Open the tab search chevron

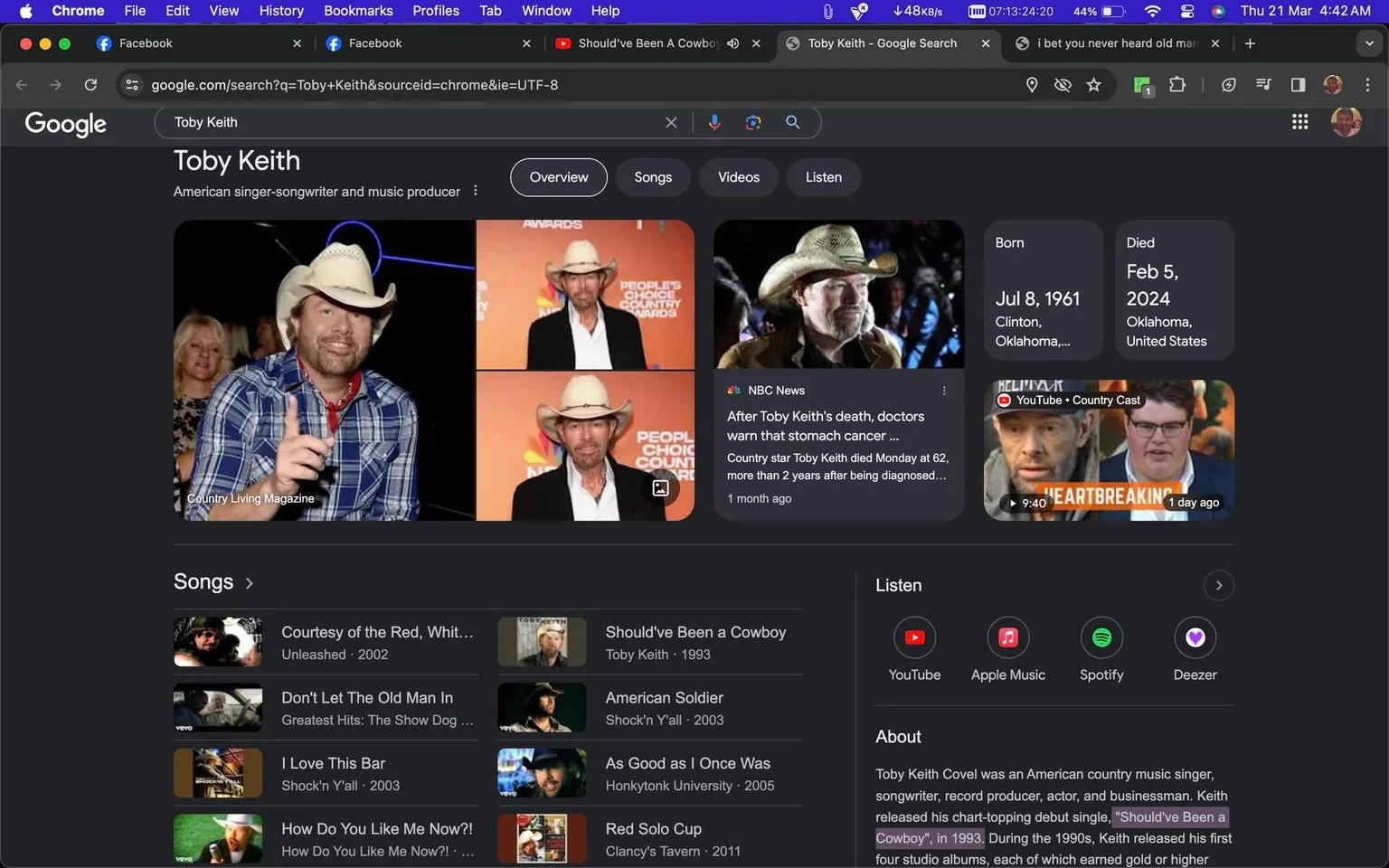coord(1368,42)
